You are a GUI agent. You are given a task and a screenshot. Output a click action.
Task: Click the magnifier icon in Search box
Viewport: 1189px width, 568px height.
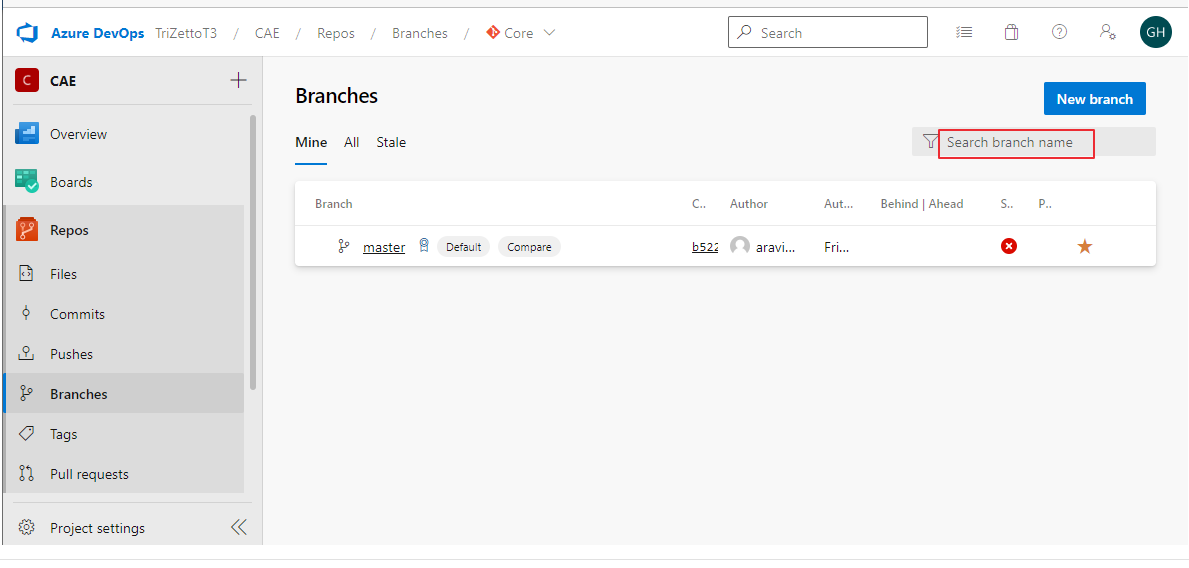[745, 33]
